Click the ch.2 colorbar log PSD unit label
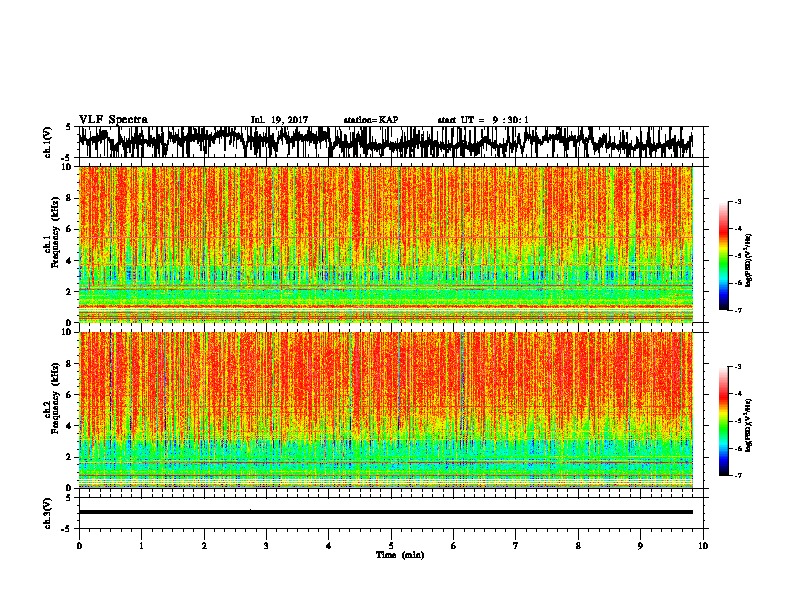792x612 pixels. point(749,425)
